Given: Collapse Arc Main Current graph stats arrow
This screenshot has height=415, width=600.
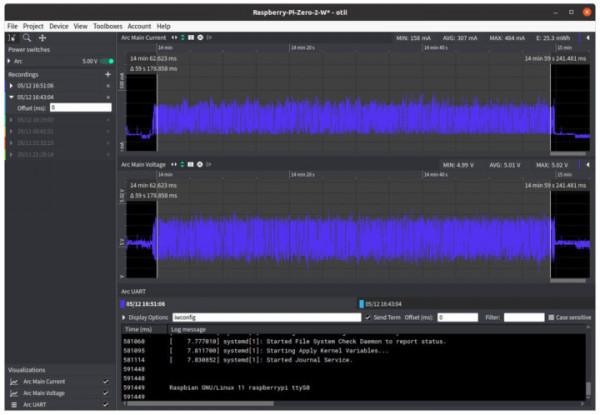Looking at the screenshot, I should [x=588, y=37].
